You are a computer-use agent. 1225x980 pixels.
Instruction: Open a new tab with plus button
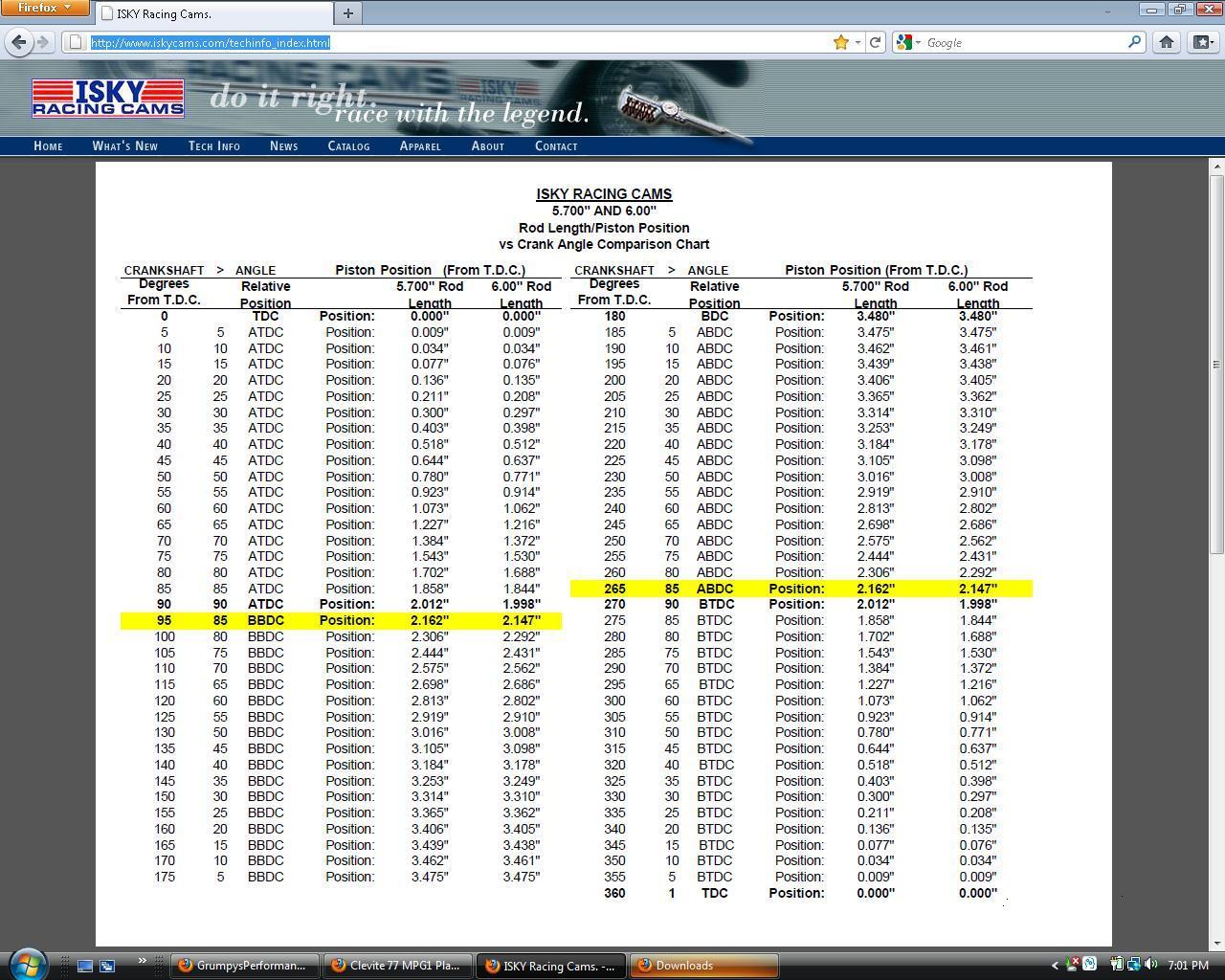pos(348,13)
